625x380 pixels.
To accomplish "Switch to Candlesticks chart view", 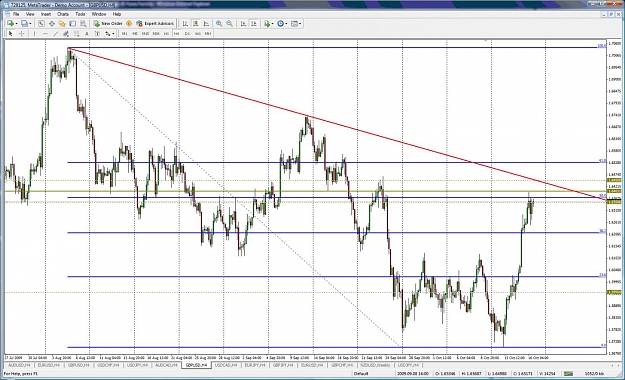I will (196, 24).
